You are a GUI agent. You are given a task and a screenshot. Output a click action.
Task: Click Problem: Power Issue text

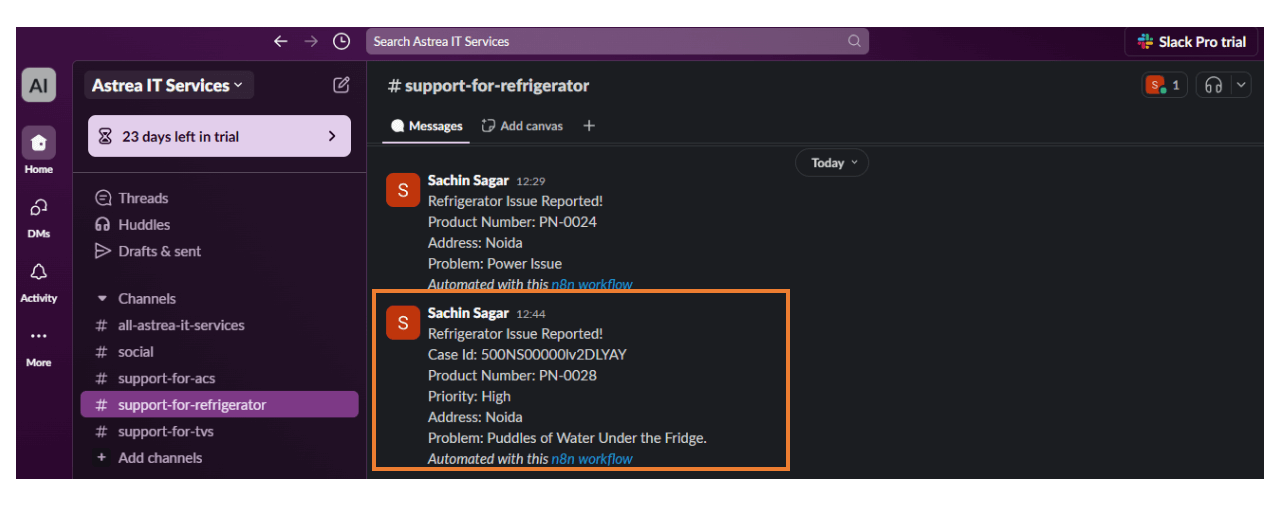pos(495,264)
